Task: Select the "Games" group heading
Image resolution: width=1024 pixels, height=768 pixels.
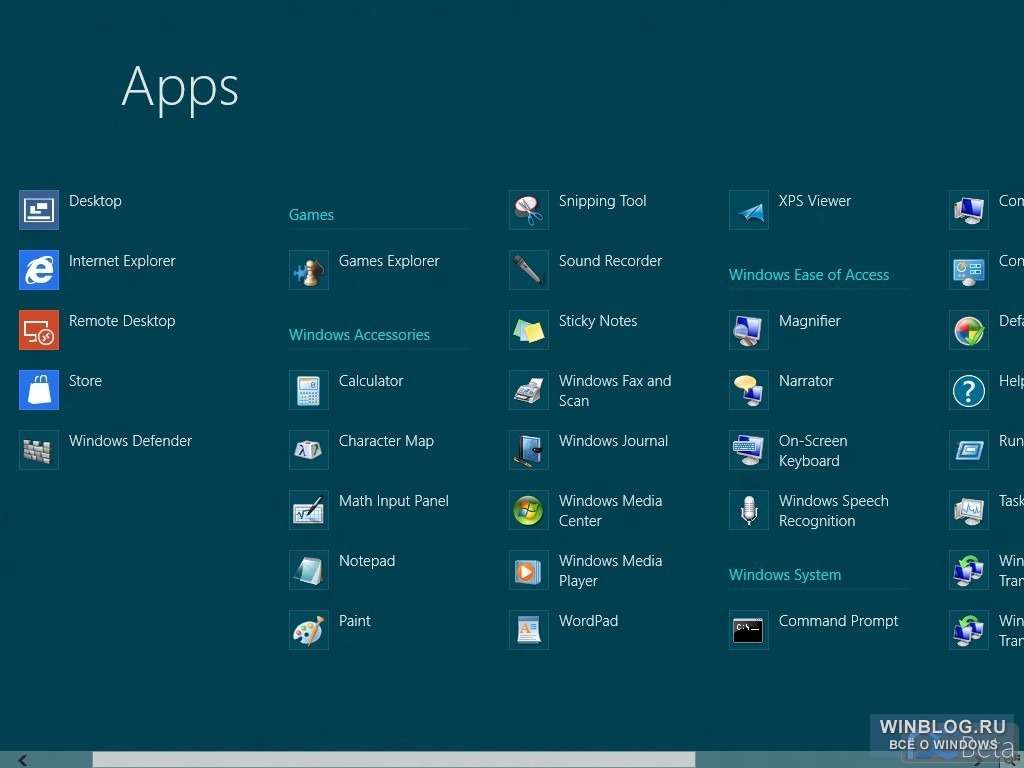Action: (312, 215)
